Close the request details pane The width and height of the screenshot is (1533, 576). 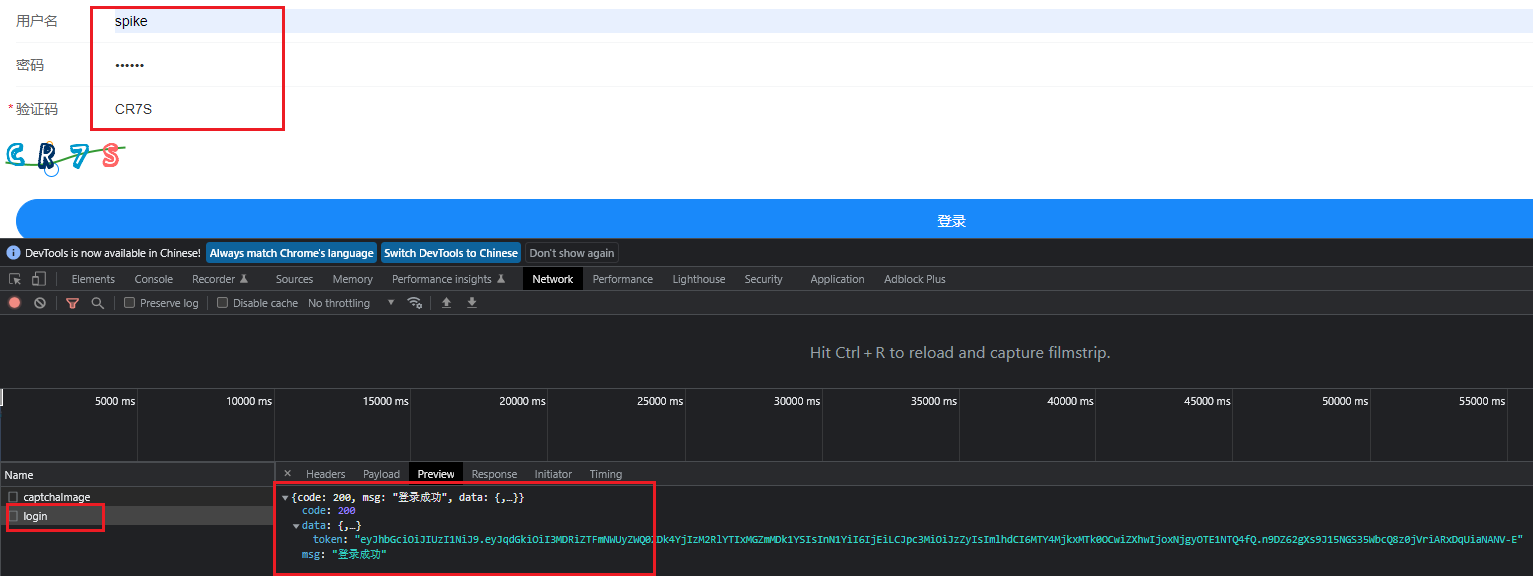(x=288, y=474)
